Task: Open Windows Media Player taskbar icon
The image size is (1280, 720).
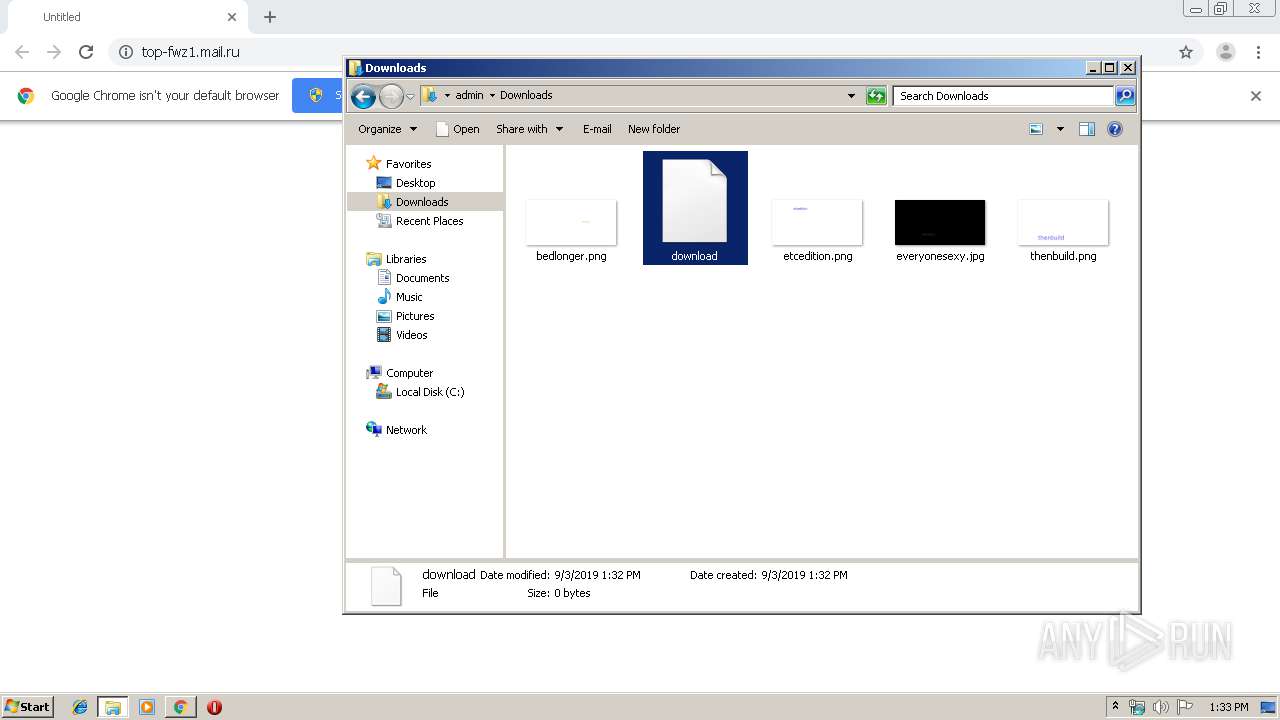Action: (147, 707)
